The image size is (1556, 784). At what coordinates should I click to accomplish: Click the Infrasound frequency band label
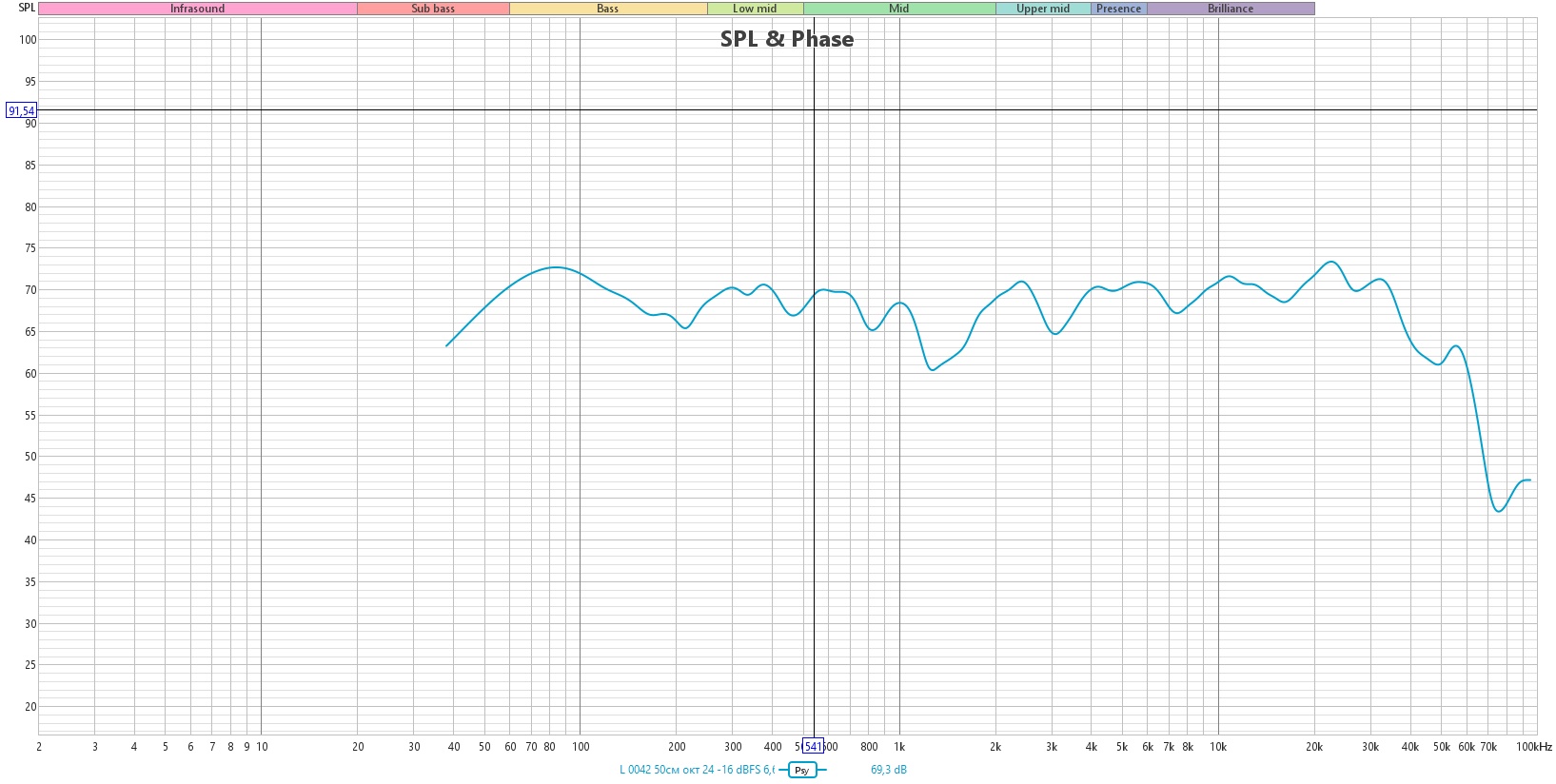(198, 9)
